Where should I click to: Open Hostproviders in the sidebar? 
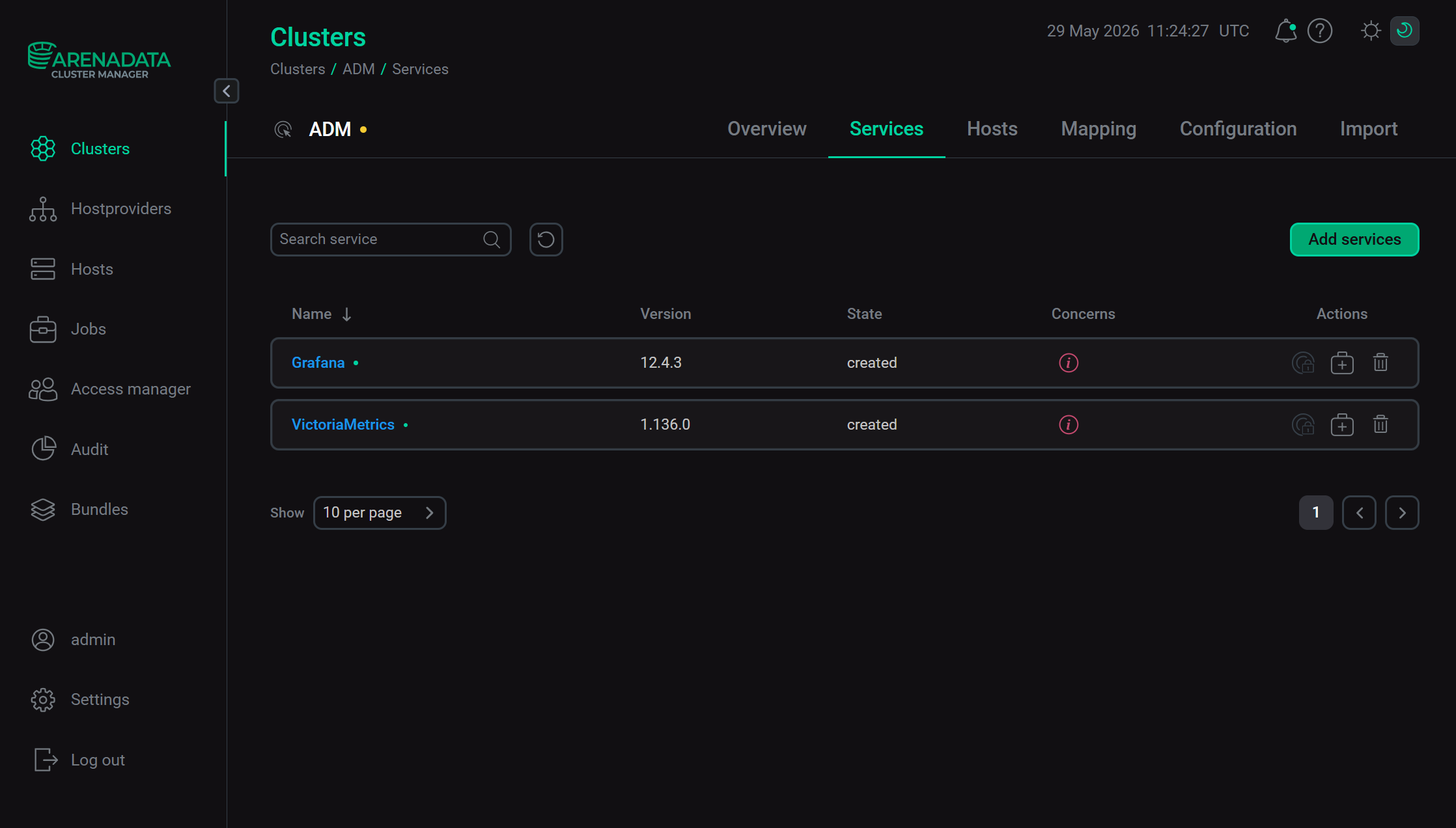click(100, 209)
